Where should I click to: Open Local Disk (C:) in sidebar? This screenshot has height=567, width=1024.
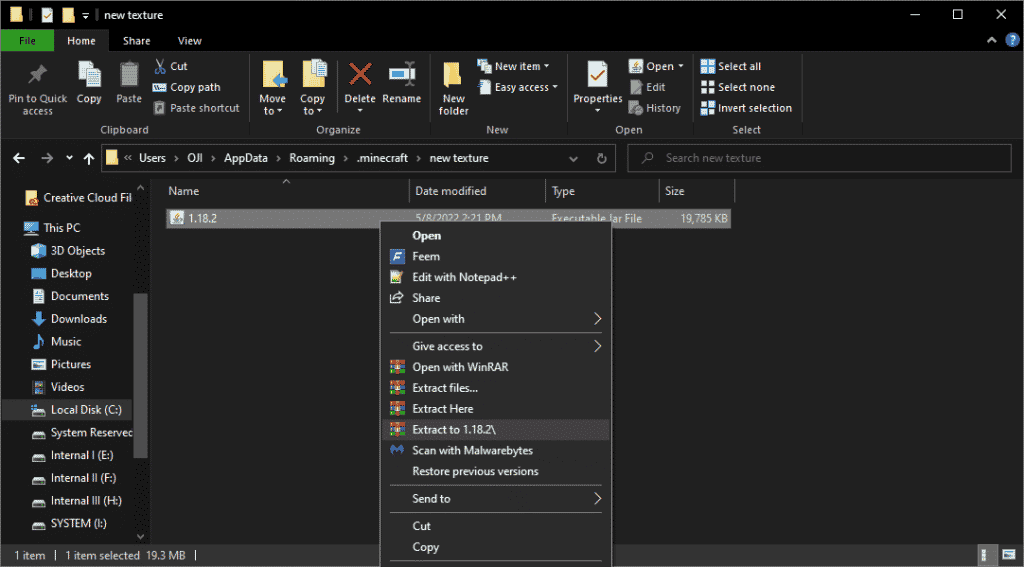(x=76, y=410)
